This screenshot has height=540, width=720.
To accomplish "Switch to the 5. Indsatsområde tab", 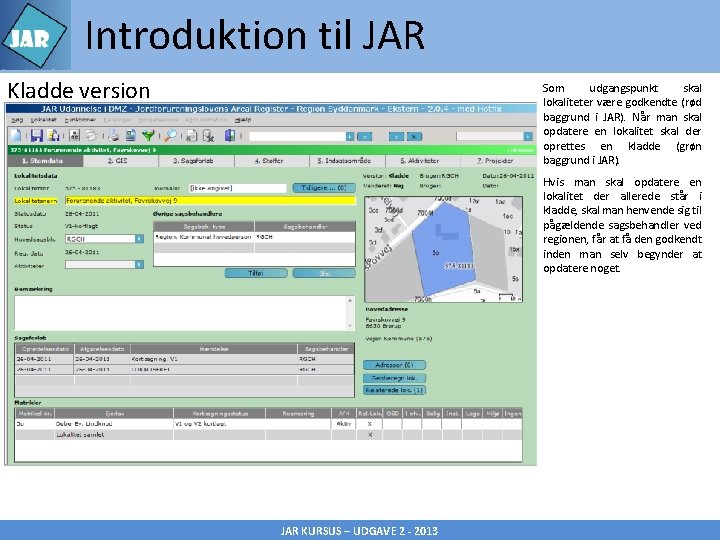I will click(347, 161).
